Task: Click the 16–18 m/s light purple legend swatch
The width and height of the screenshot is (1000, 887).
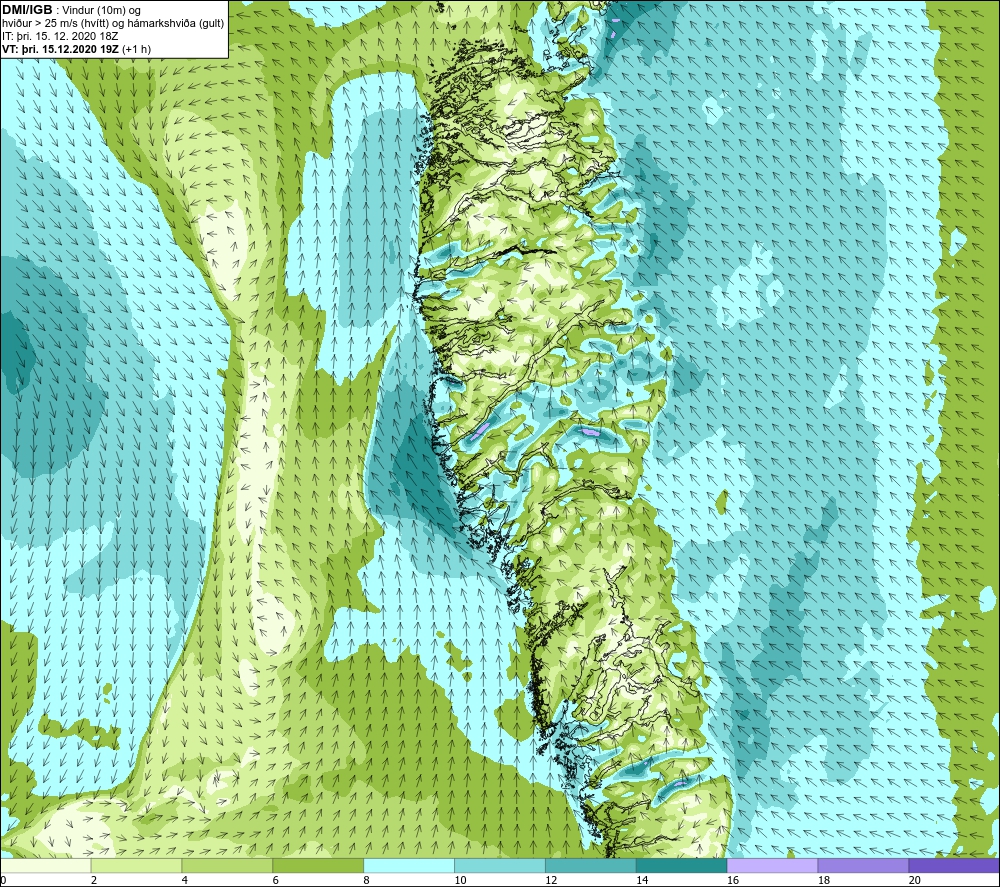Action: pyautogui.click(x=772, y=866)
